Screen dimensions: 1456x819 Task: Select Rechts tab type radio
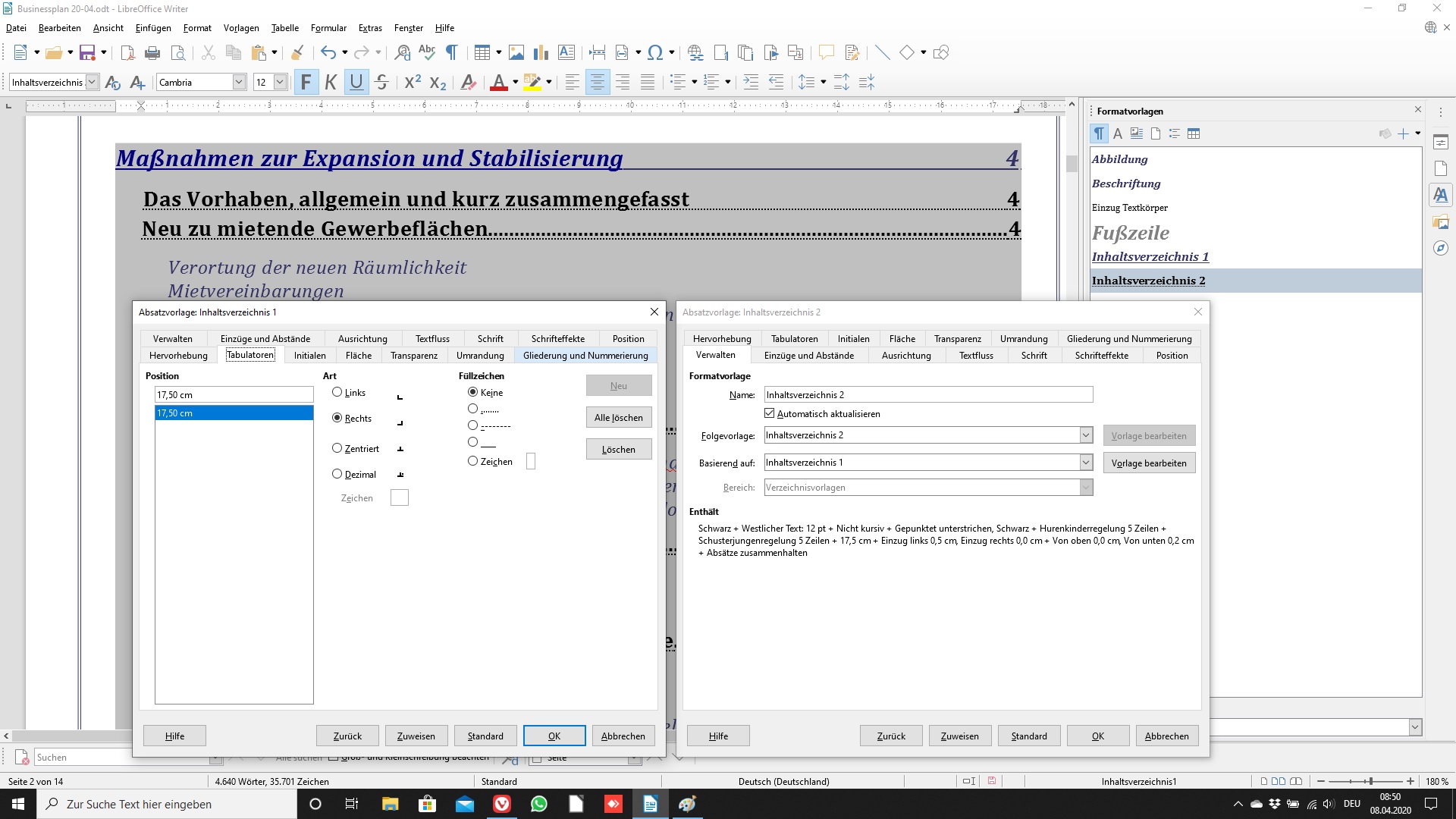[337, 418]
